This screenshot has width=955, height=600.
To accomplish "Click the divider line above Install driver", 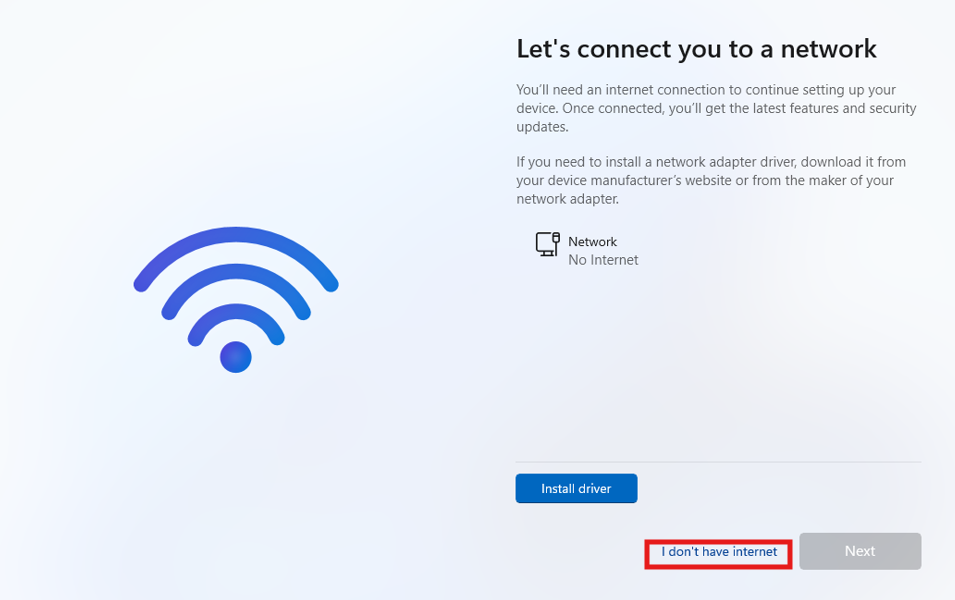I will tap(718, 462).
